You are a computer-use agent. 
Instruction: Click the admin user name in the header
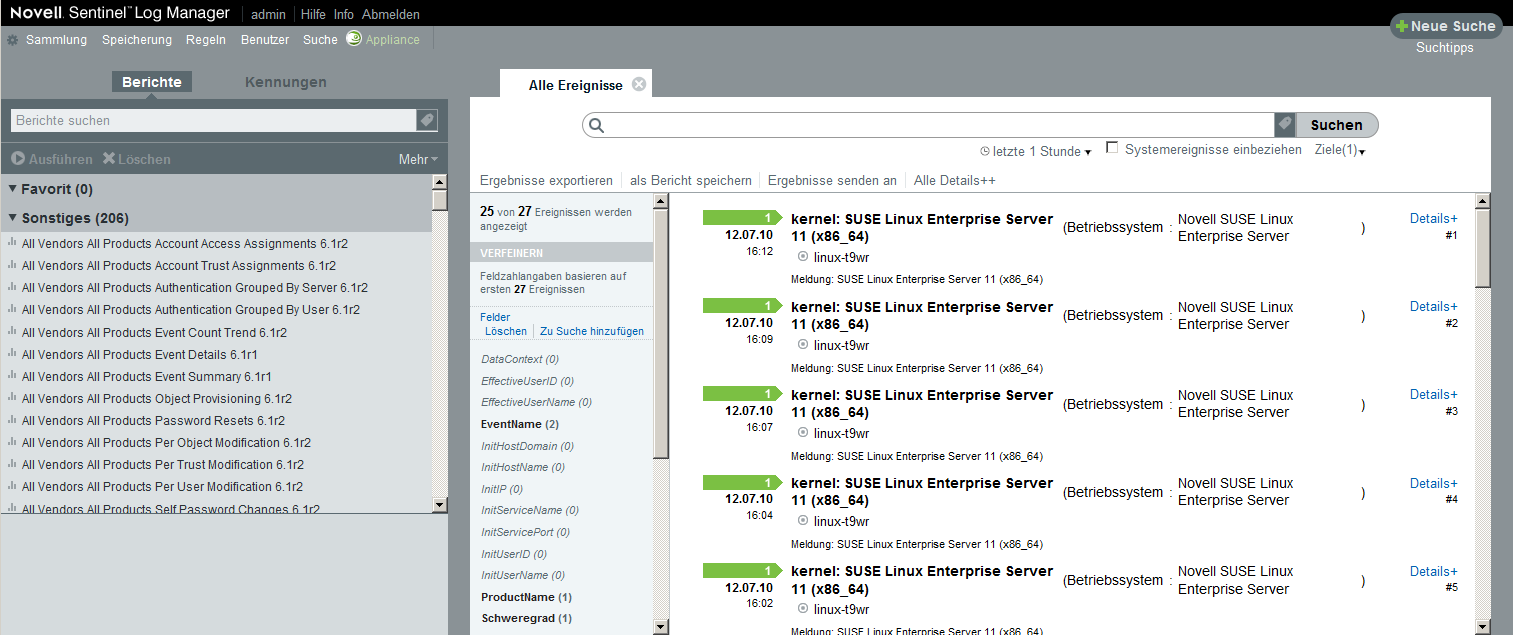coord(268,14)
